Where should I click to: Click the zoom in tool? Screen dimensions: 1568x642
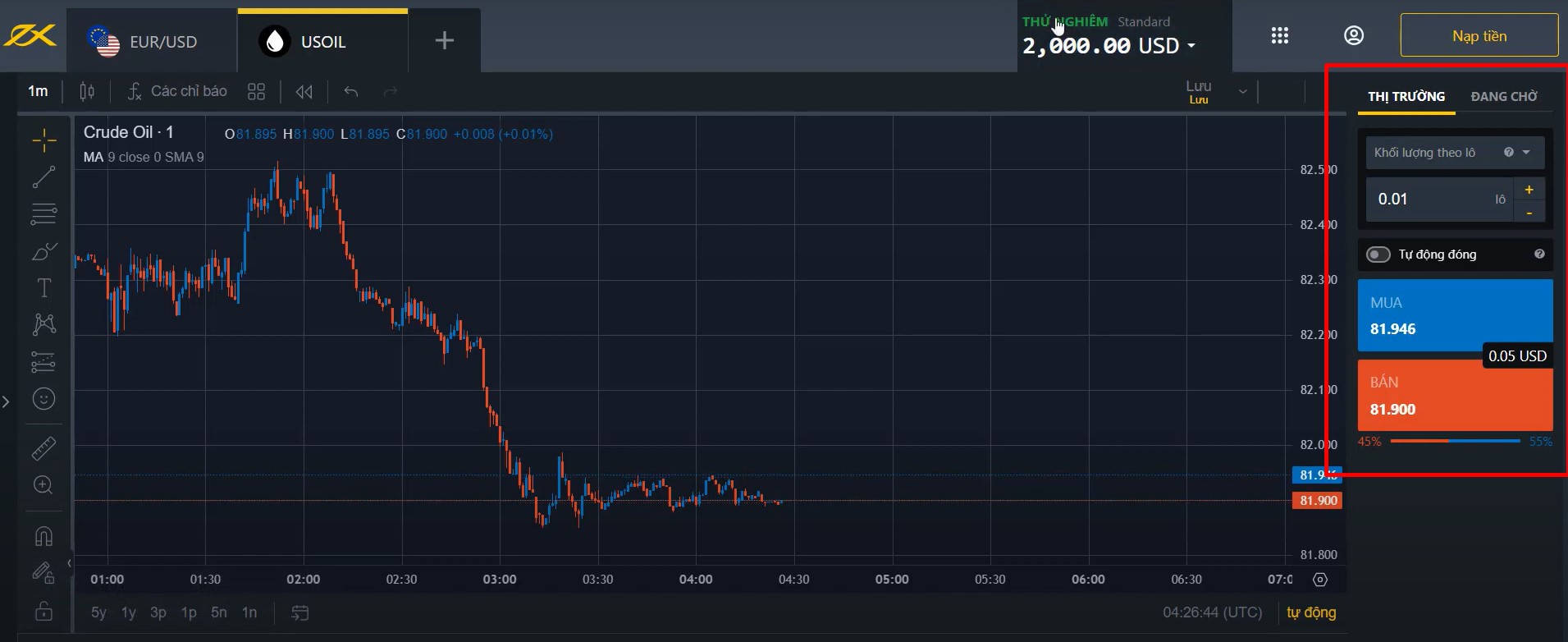point(43,485)
